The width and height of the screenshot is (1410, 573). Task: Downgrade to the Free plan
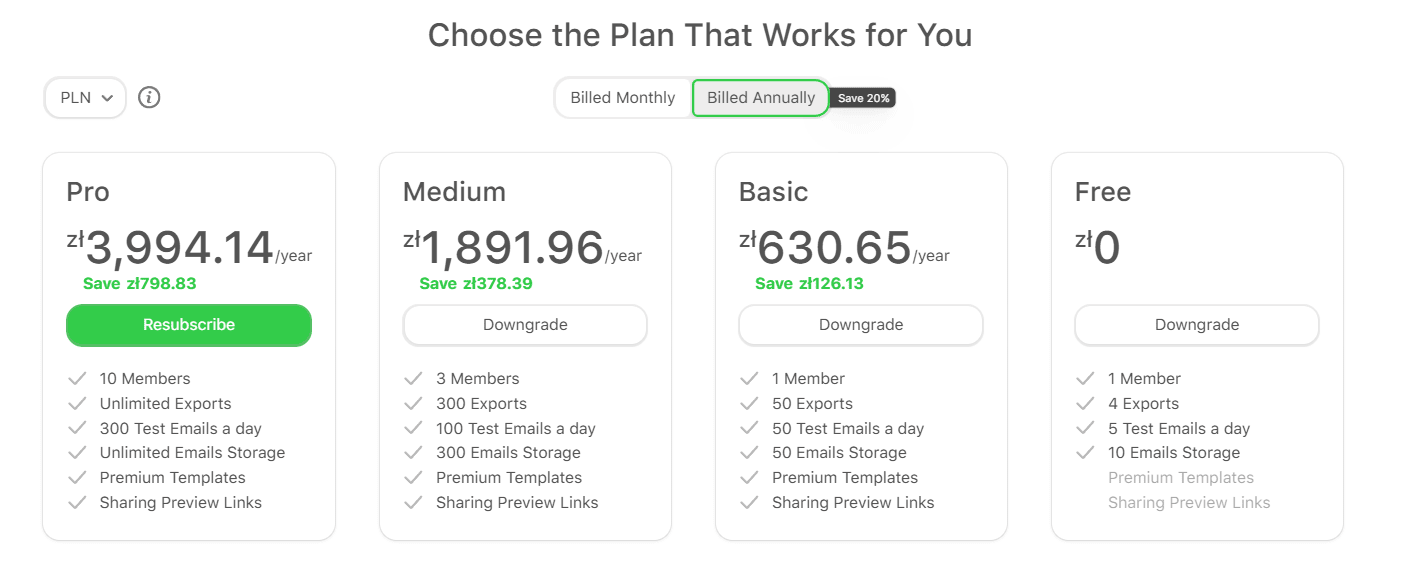click(1197, 325)
